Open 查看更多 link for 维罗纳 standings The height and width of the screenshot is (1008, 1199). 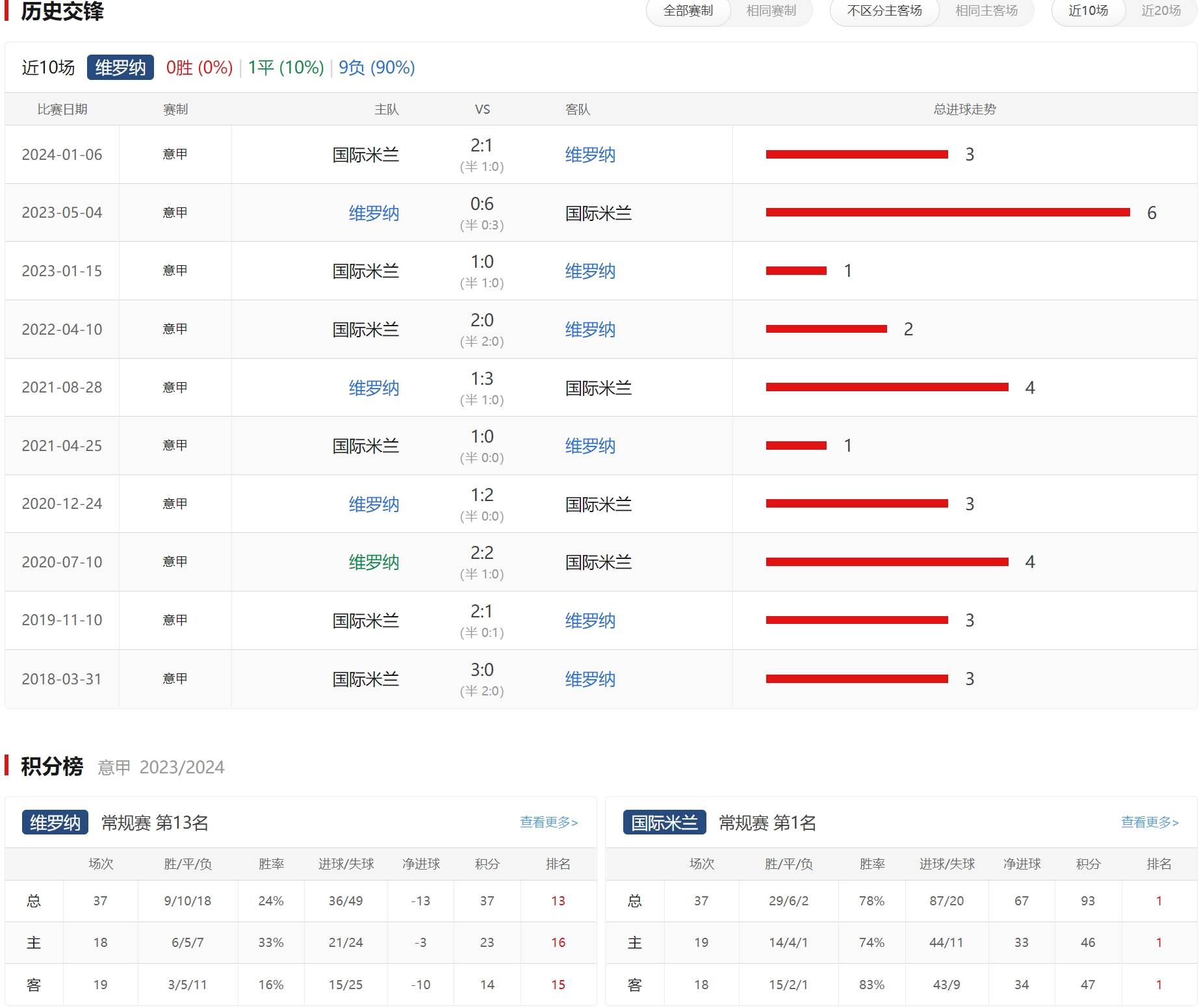(548, 822)
